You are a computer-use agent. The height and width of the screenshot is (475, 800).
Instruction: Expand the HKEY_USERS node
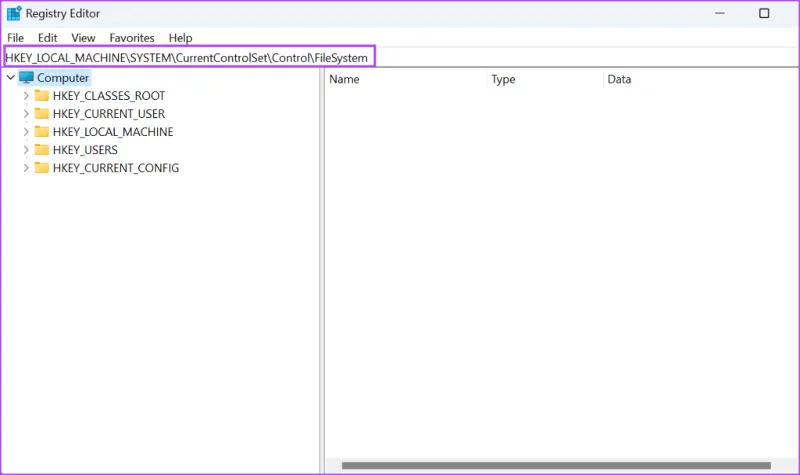coord(26,149)
